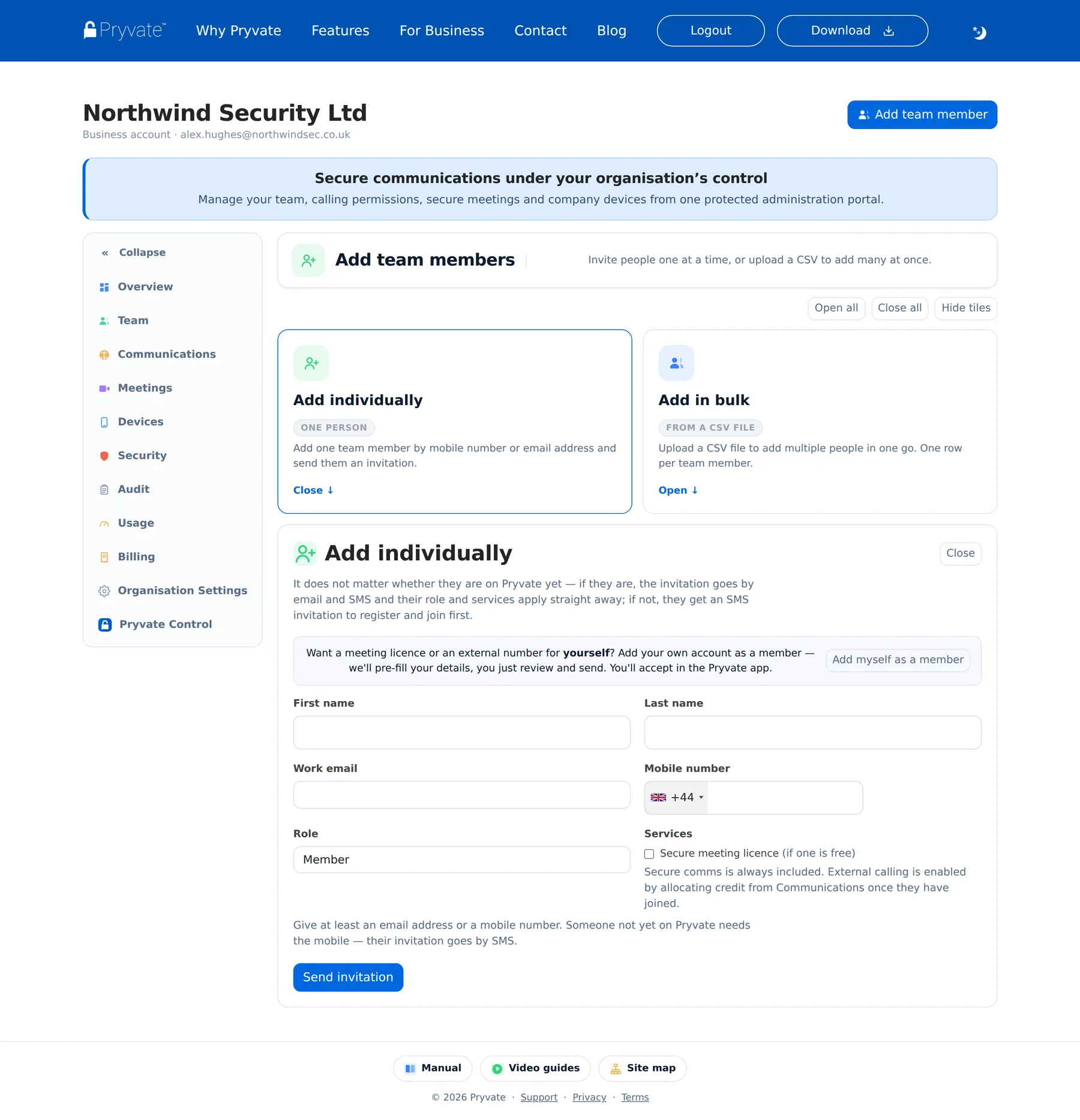The height and width of the screenshot is (1120, 1080).
Task: Click the Add in bulk tile icon
Action: [x=676, y=363]
